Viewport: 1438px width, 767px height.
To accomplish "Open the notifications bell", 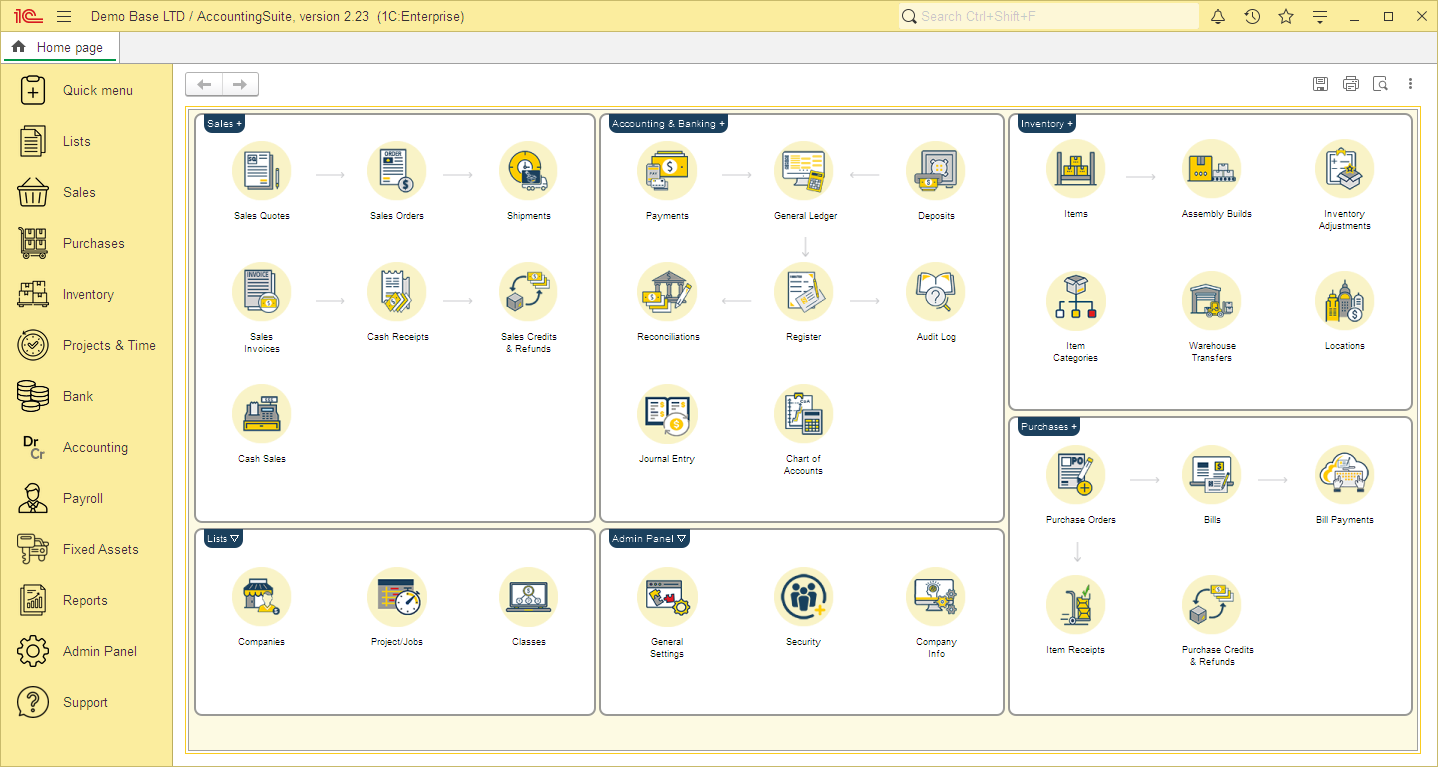I will point(1218,16).
